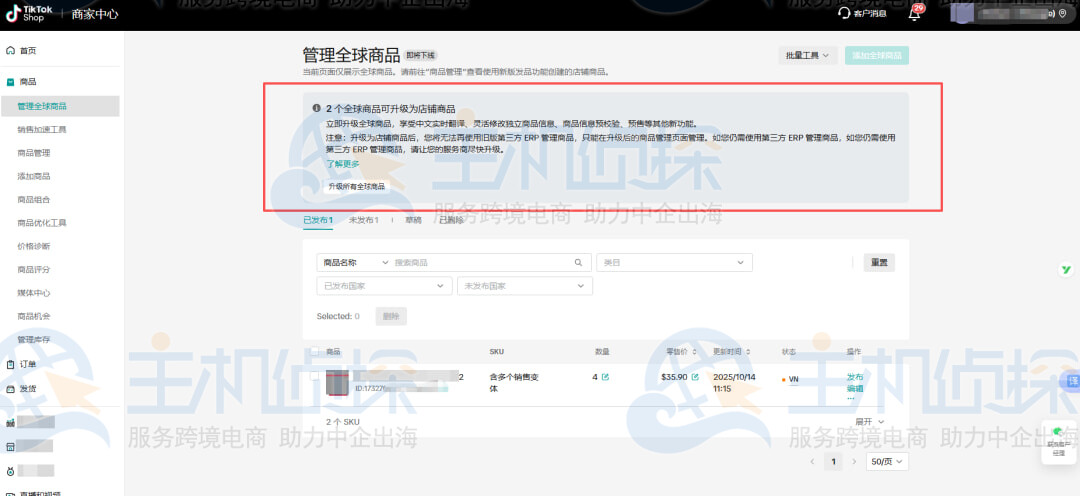Click the 2 个 SKU text
The height and width of the screenshot is (496, 1080).
pos(343,422)
